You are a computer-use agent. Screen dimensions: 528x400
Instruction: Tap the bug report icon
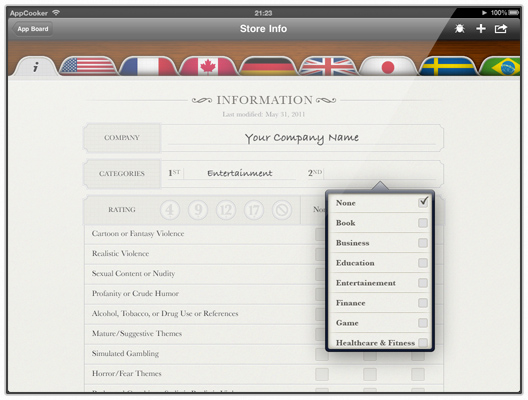tap(459, 29)
